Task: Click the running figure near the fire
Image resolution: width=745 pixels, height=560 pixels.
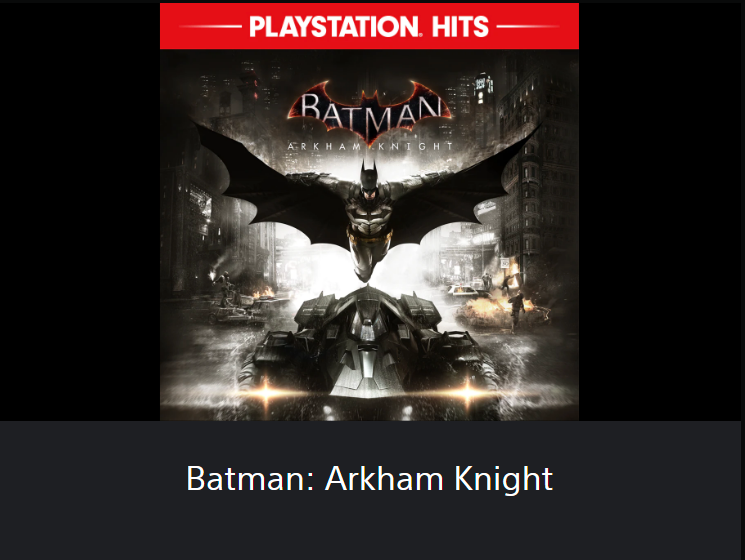Action: (516, 311)
